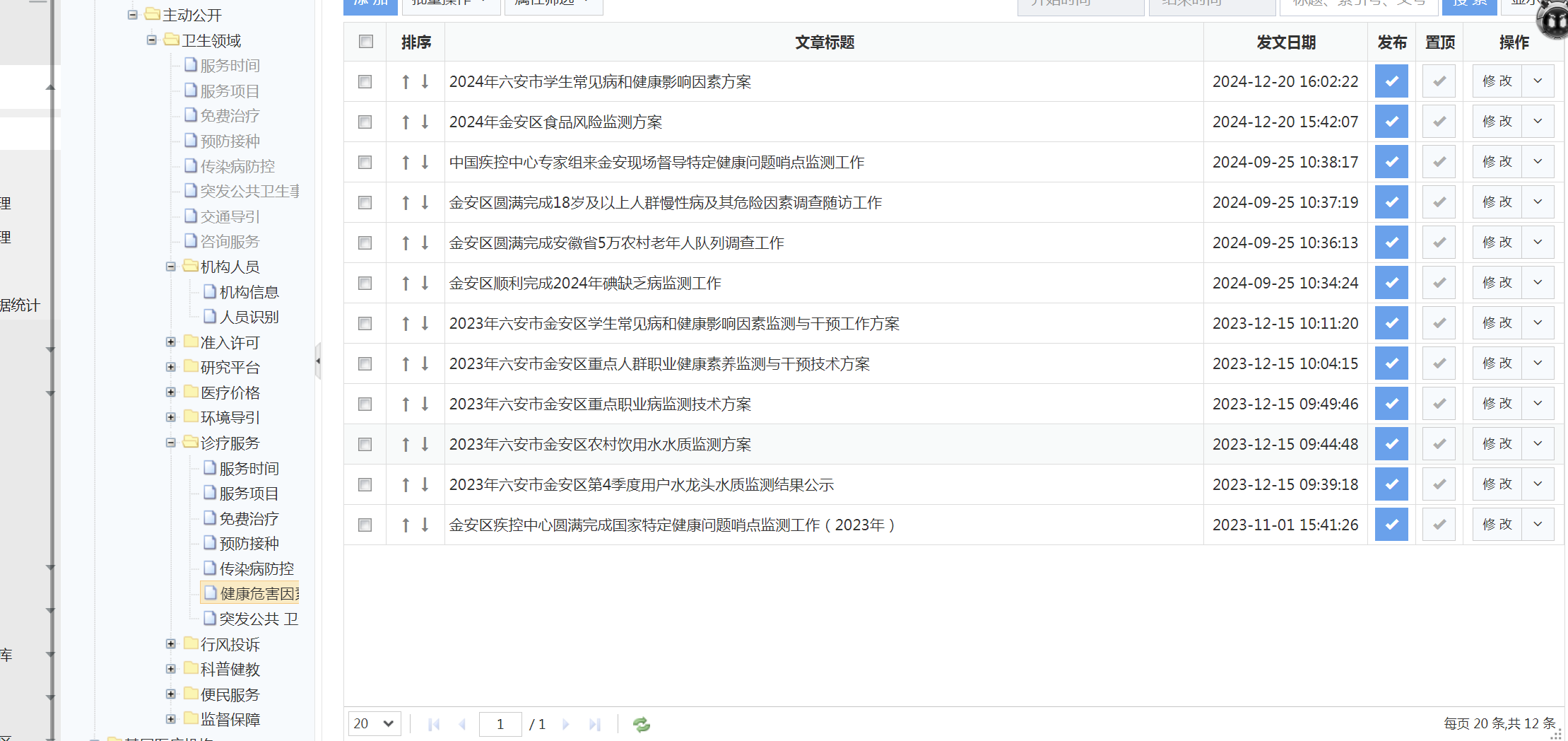Click 修改 for the first article row
This screenshot has height=741, width=1568.
click(x=1497, y=81)
